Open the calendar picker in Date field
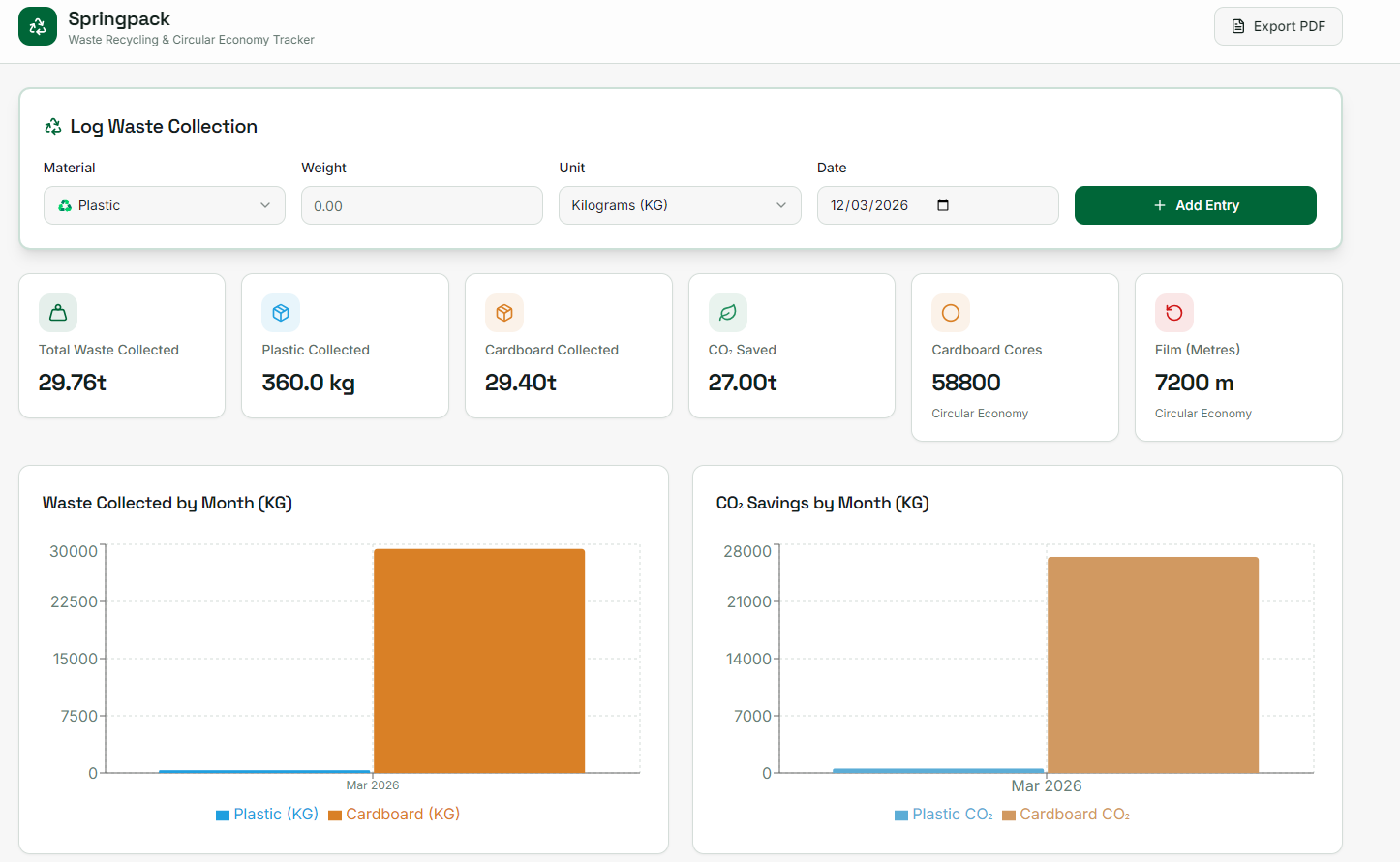The image size is (1400, 862). point(943,205)
